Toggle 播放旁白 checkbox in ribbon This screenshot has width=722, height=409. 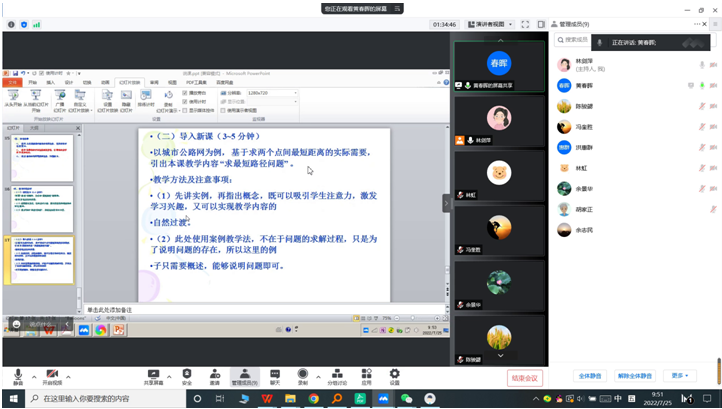point(185,93)
